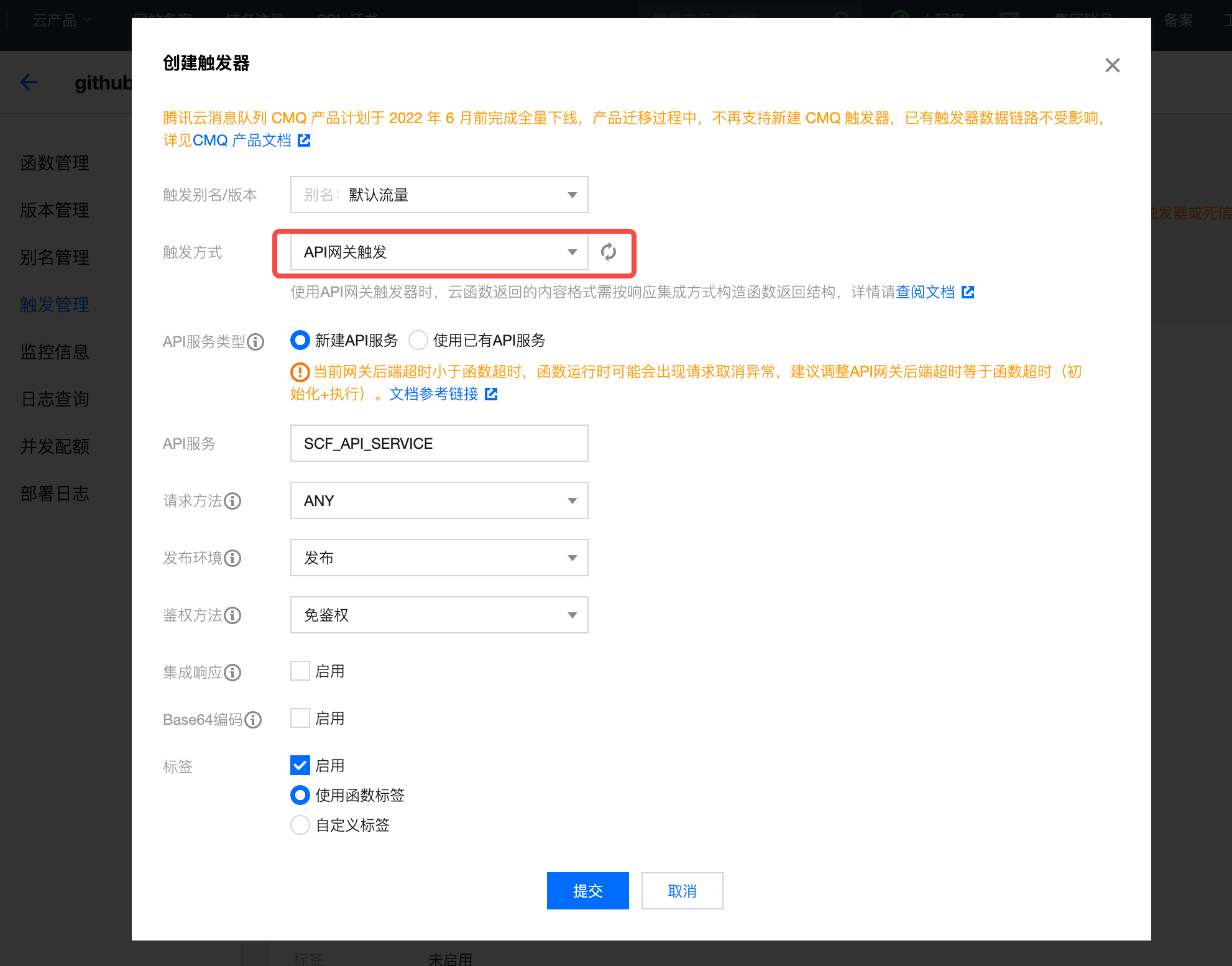The height and width of the screenshot is (966, 1232).
Task: Open 触发管理 in the left sidebar
Action: (x=55, y=305)
